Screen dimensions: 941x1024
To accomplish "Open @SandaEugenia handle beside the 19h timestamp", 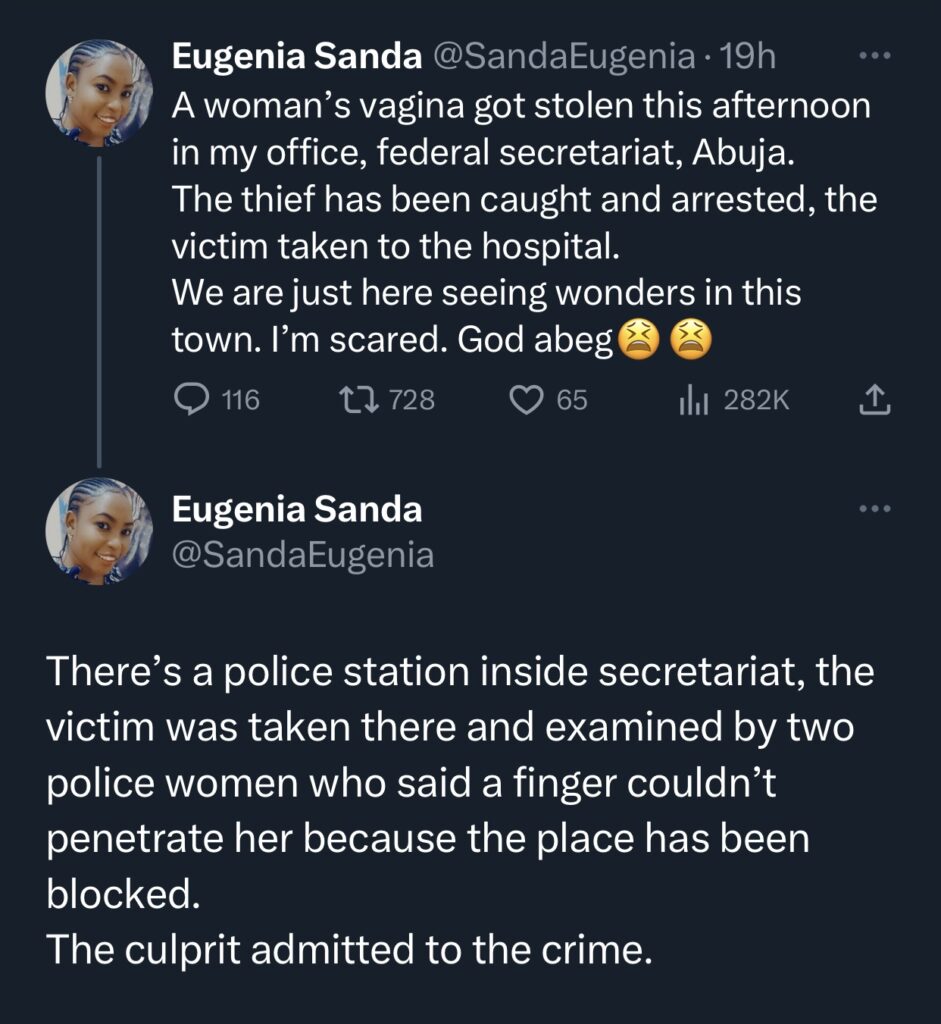I will [x=564, y=58].
